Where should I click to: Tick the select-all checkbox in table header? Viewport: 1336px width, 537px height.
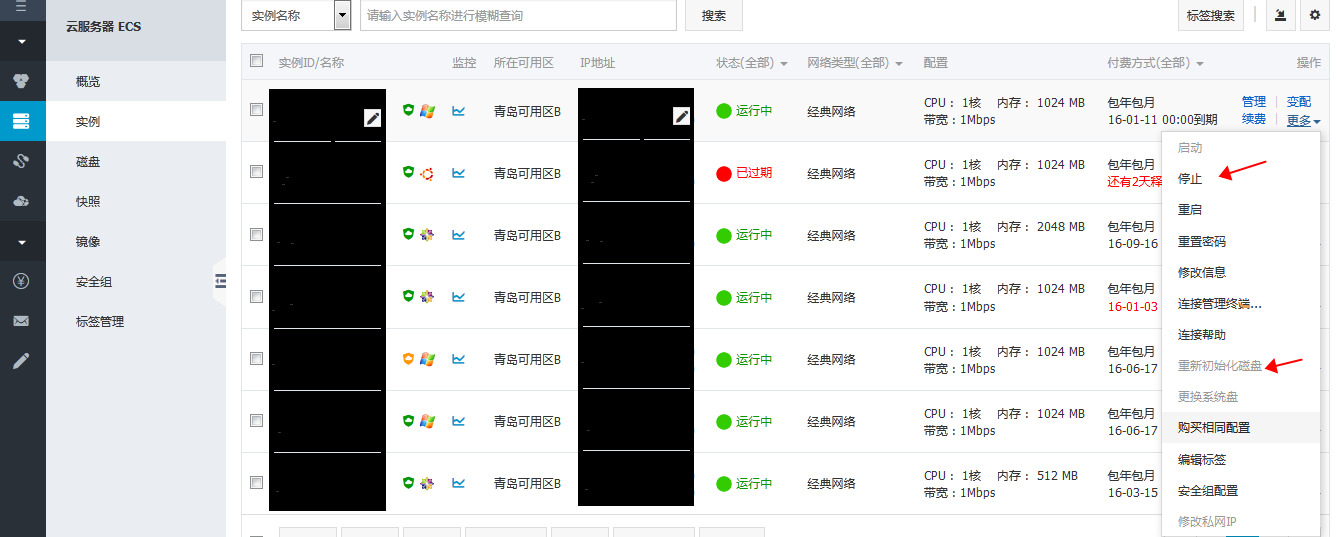pos(256,61)
